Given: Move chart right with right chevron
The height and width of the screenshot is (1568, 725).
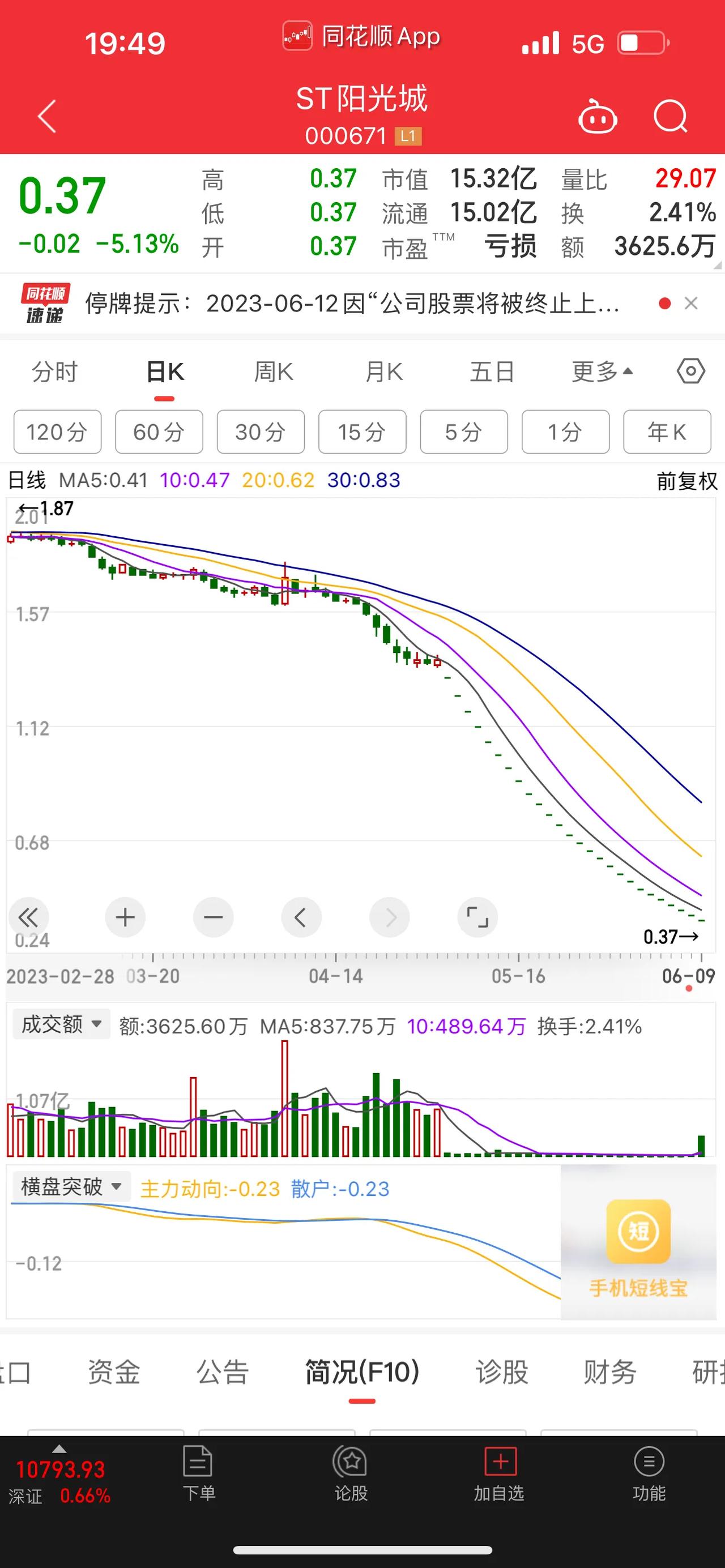Looking at the screenshot, I should (390, 917).
